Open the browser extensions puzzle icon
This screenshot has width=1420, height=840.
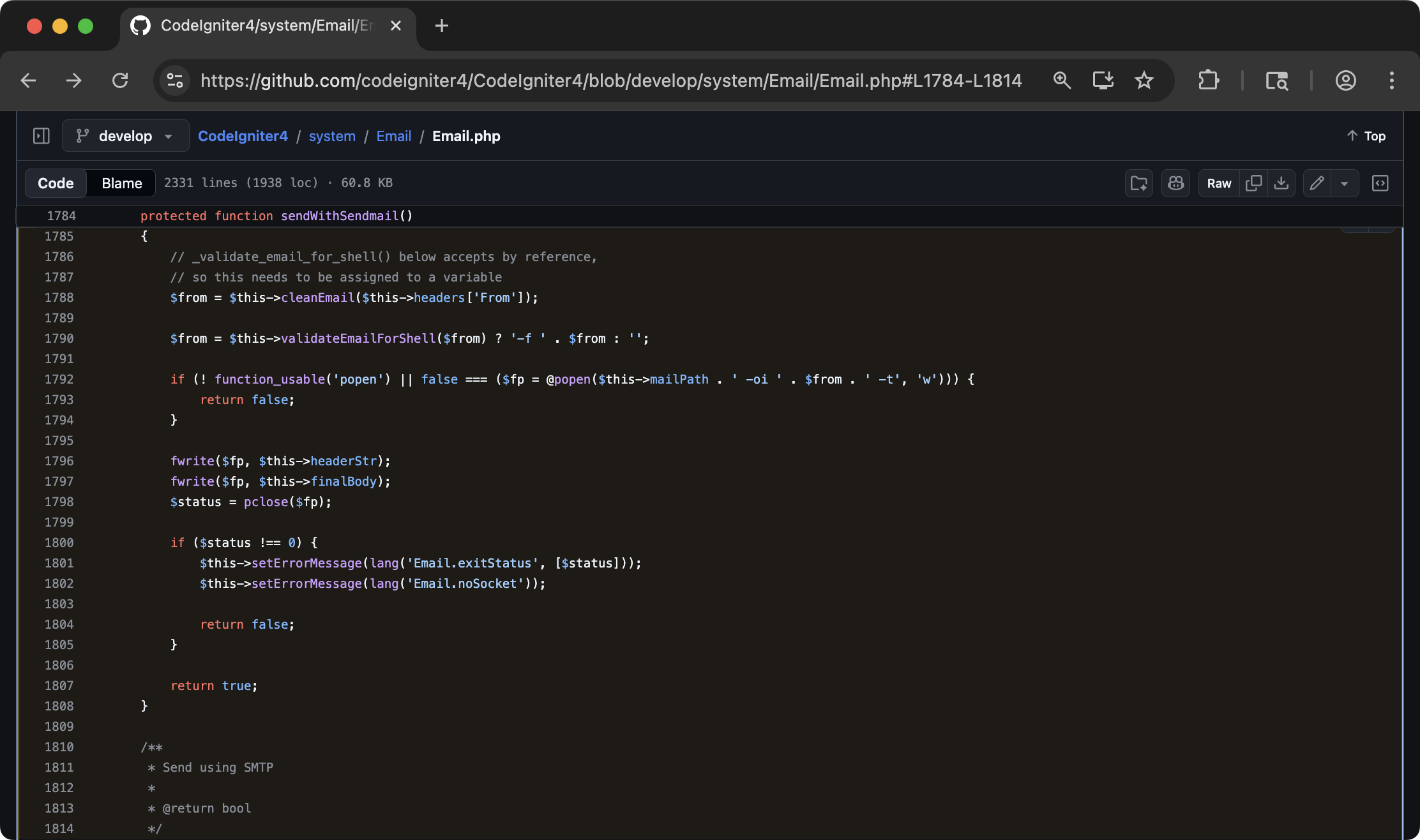point(1208,80)
